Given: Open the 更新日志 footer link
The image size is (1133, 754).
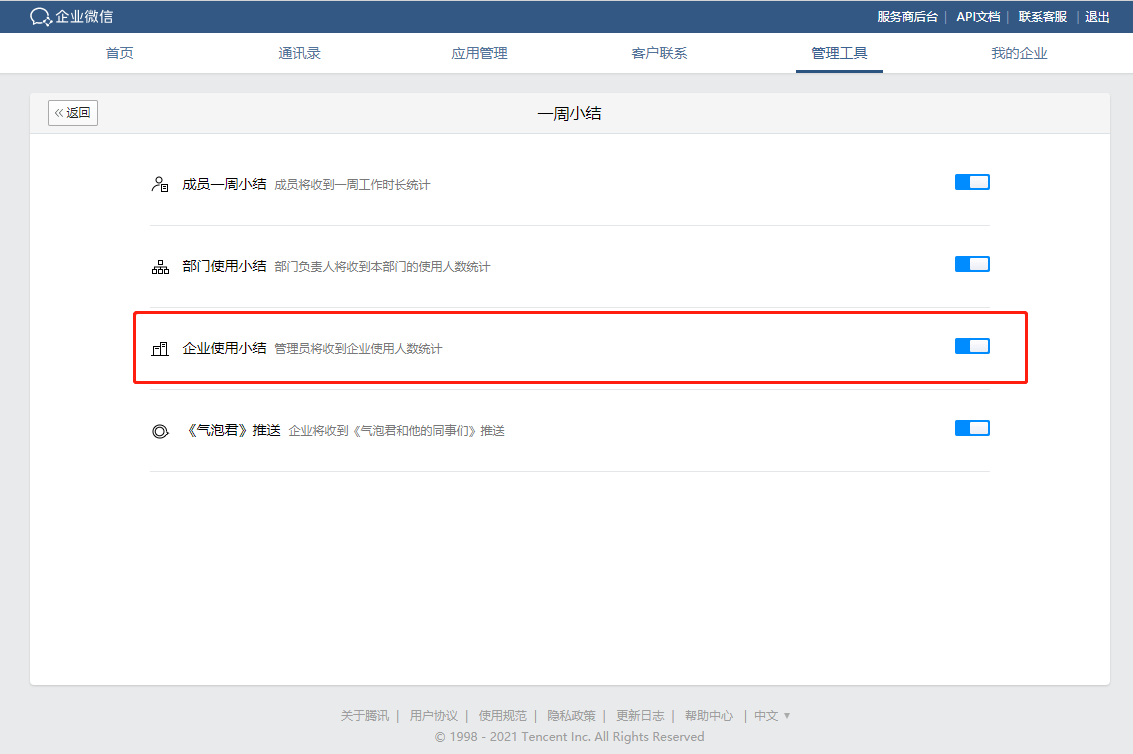Looking at the screenshot, I should coord(639,716).
